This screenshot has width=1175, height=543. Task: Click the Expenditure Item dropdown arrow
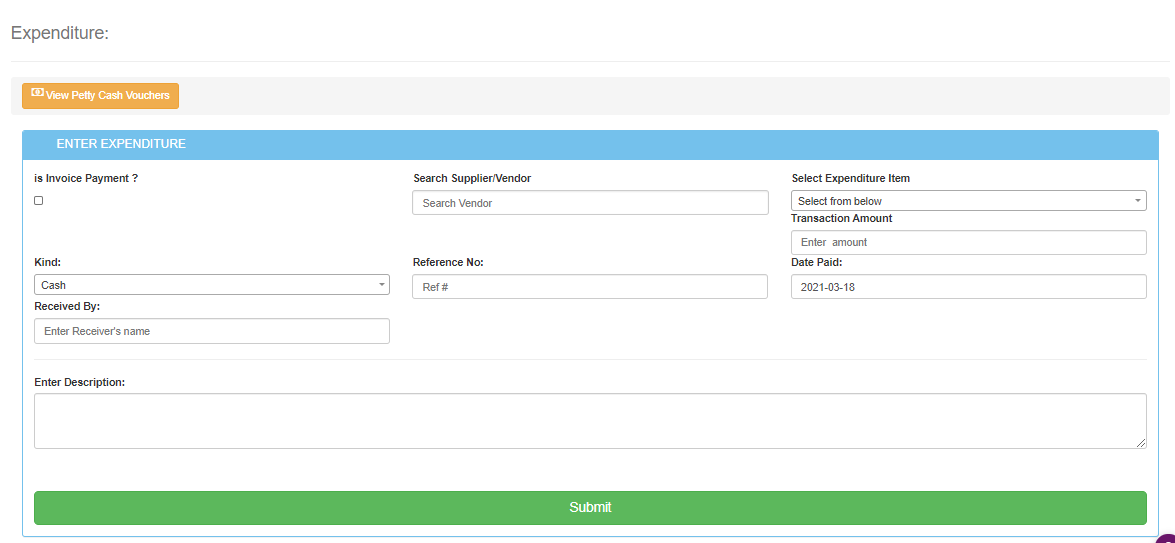point(1137,201)
